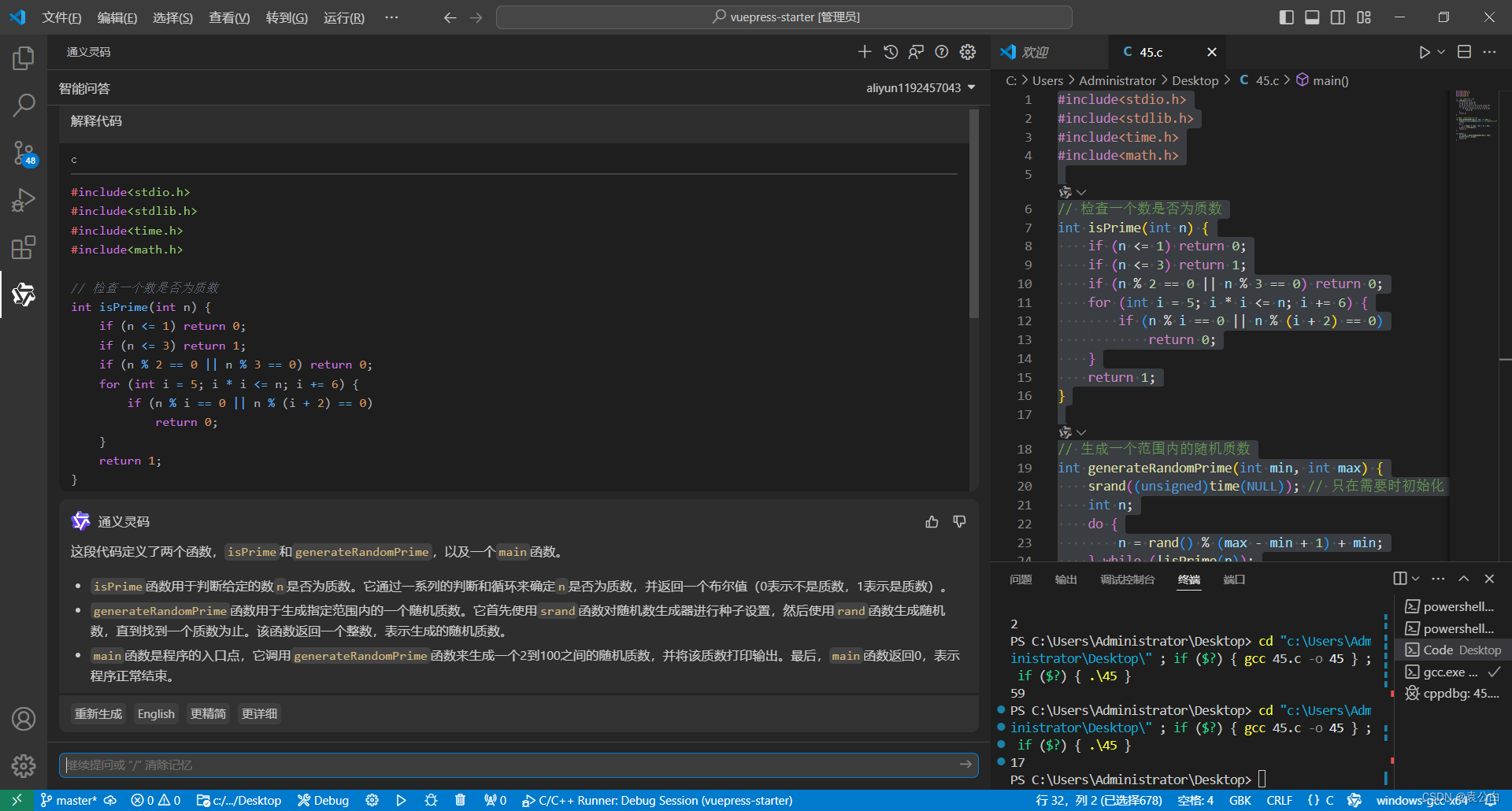Open chat history icon in Lingma panel
1512x811 pixels.
click(x=891, y=52)
